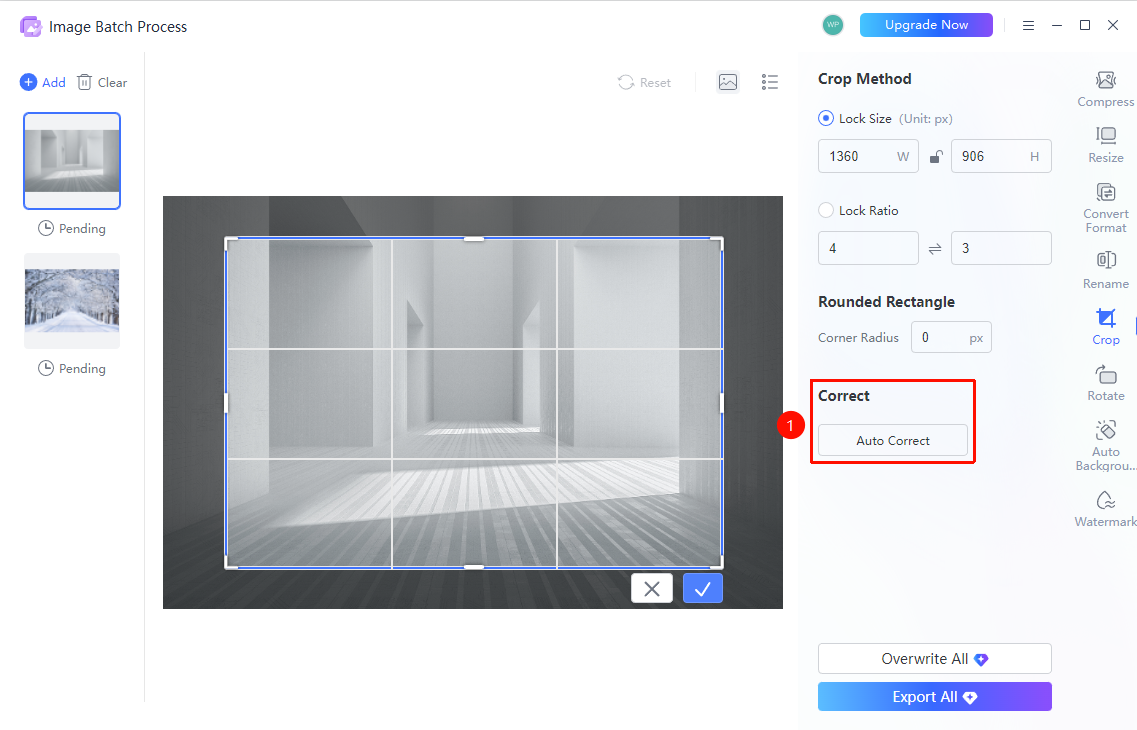
Task: Open the Rename tool
Action: coord(1105,270)
